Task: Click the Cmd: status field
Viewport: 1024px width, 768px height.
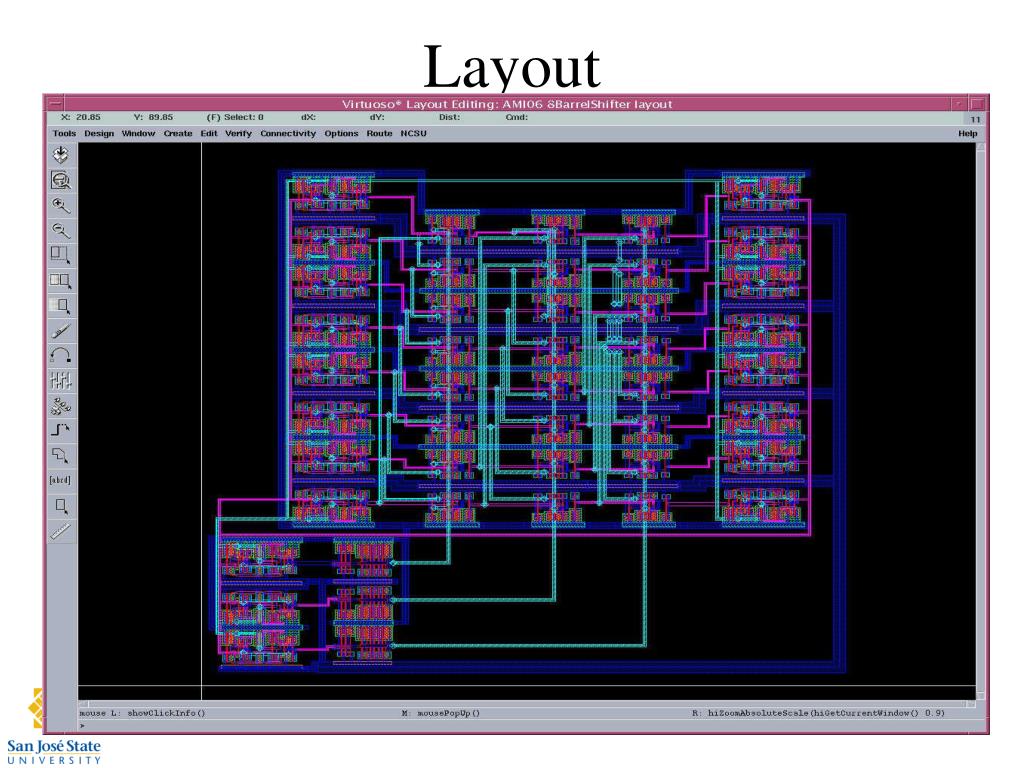Action: [x=517, y=118]
